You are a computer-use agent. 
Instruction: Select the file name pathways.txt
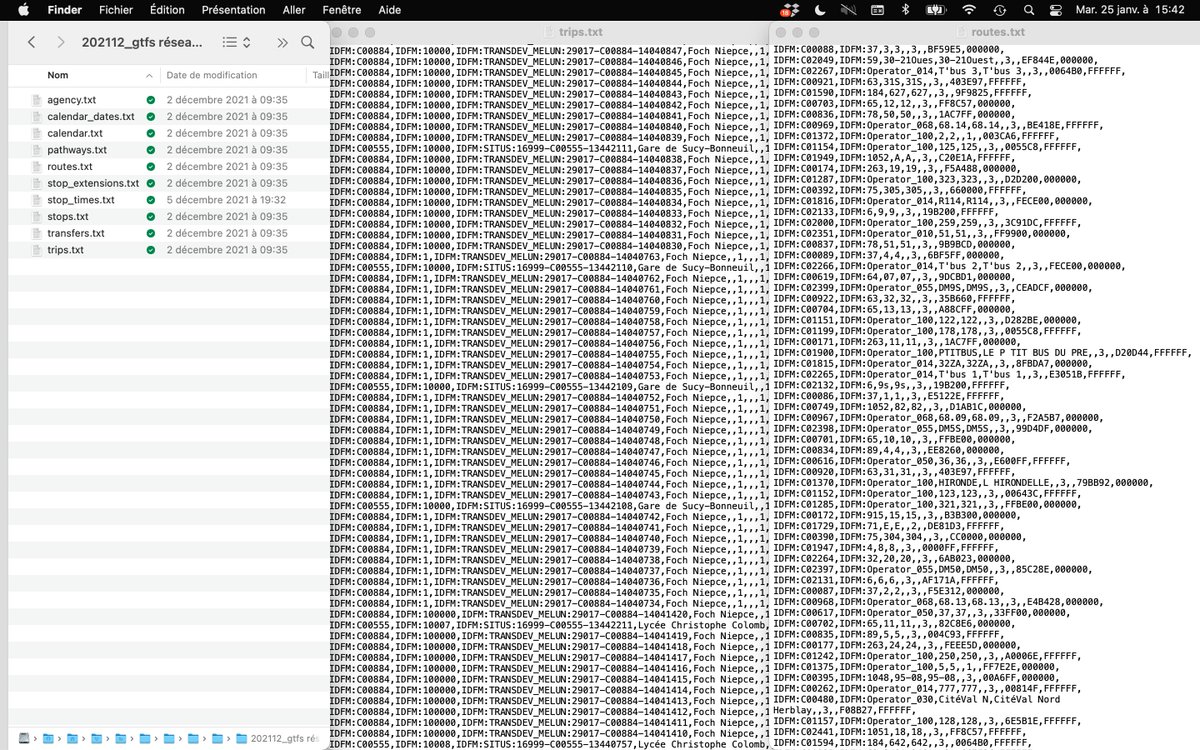(x=76, y=150)
